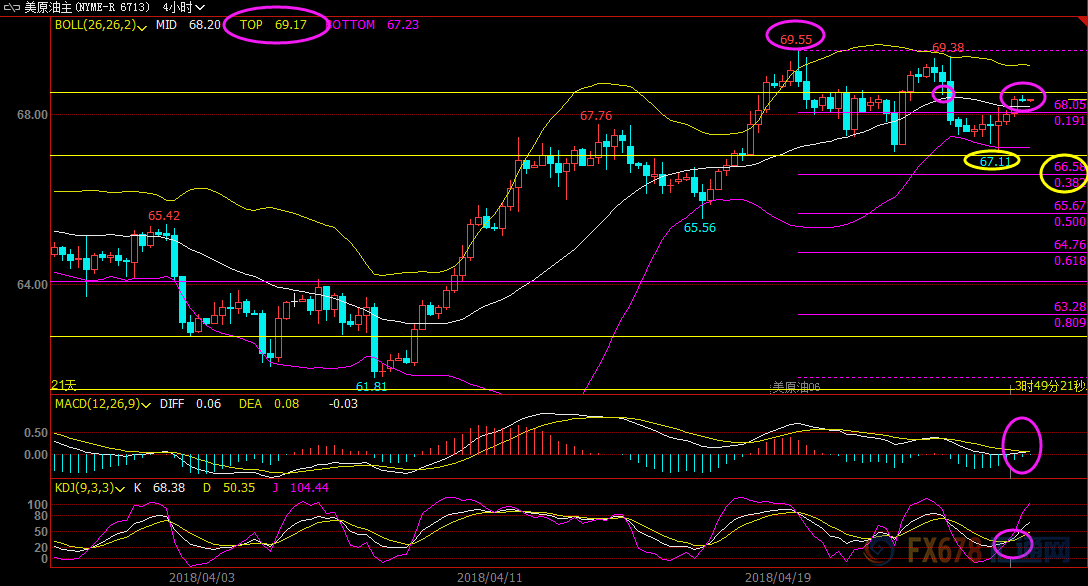Click the 0.618 Fibonacci level label
This screenshot has width=1088, height=586.
point(1069,261)
